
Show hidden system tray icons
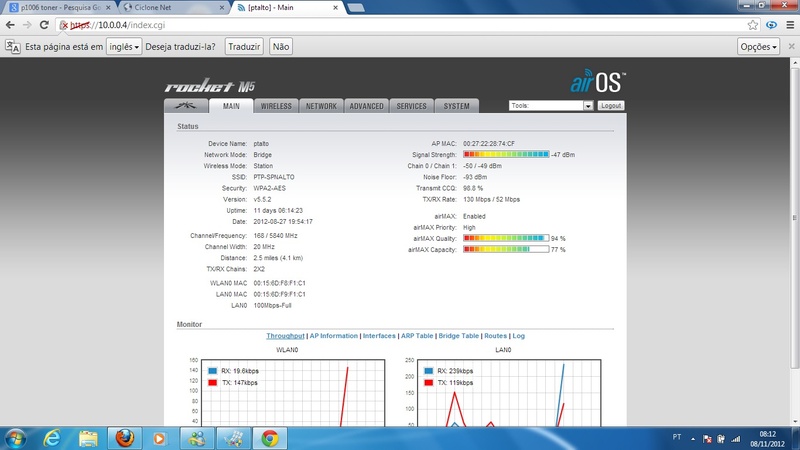[693, 439]
